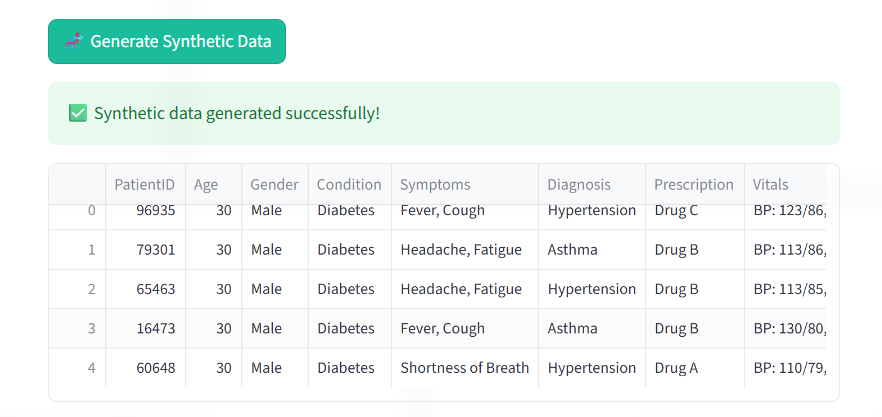Click the Generate Synthetic Data button
Screen dimensions: 882x417
pos(167,42)
